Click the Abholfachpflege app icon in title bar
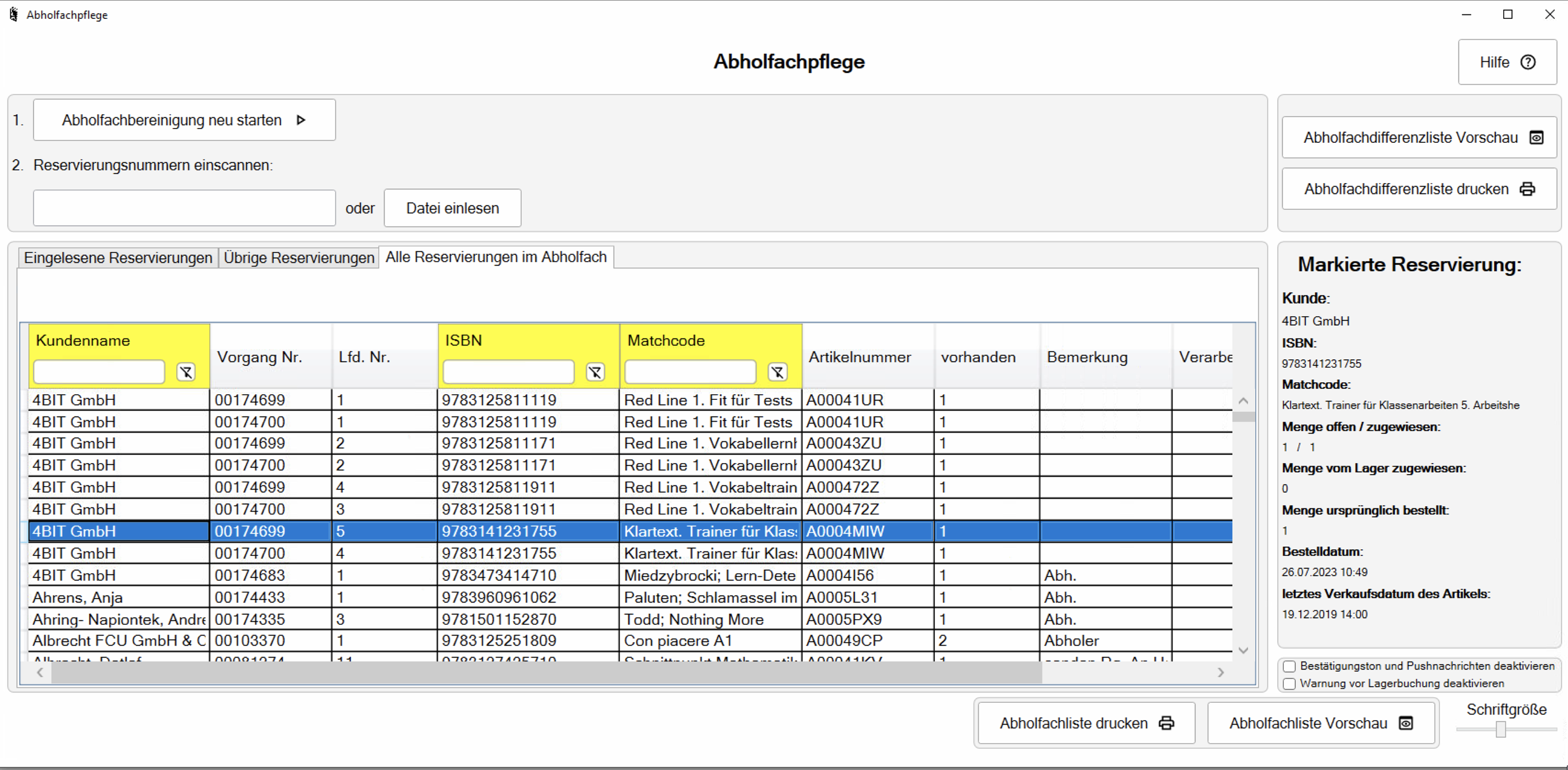Image resolution: width=1568 pixels, height=770 pixels. (13, 14)
